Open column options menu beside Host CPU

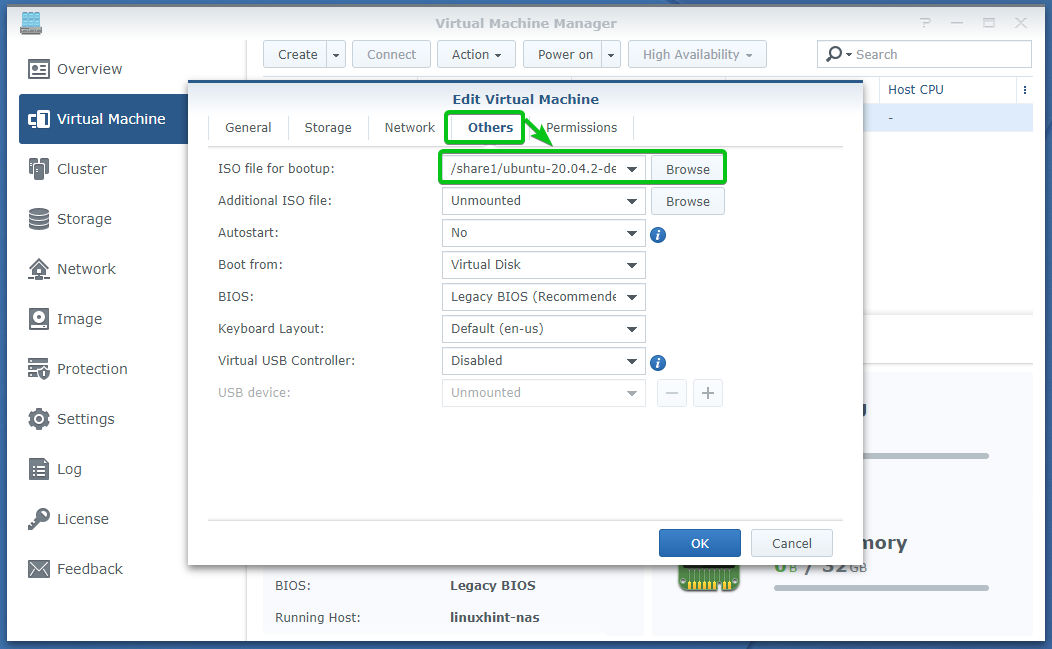point(1024,90)
